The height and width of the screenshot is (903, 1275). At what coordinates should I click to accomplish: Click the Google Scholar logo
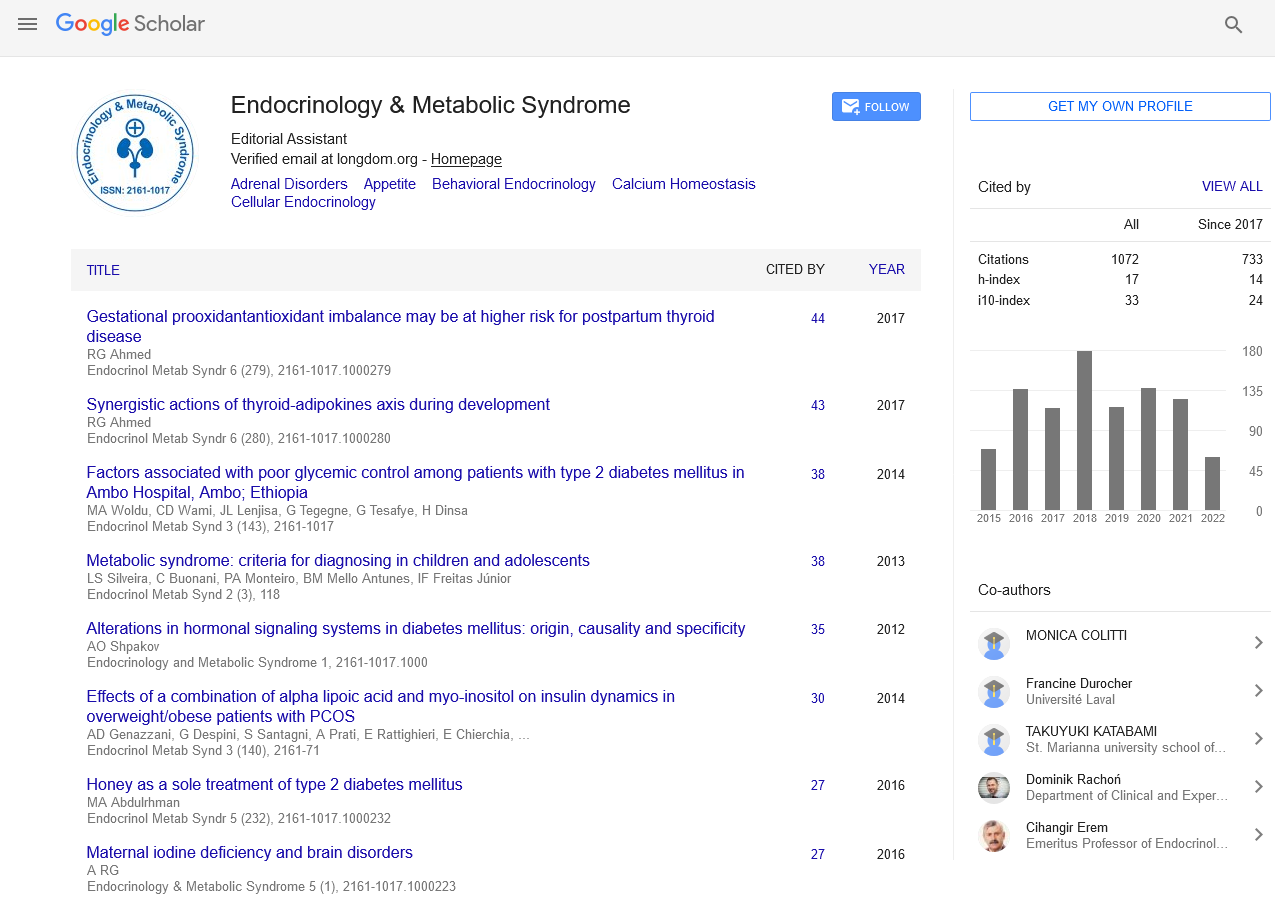pos(130,24)
